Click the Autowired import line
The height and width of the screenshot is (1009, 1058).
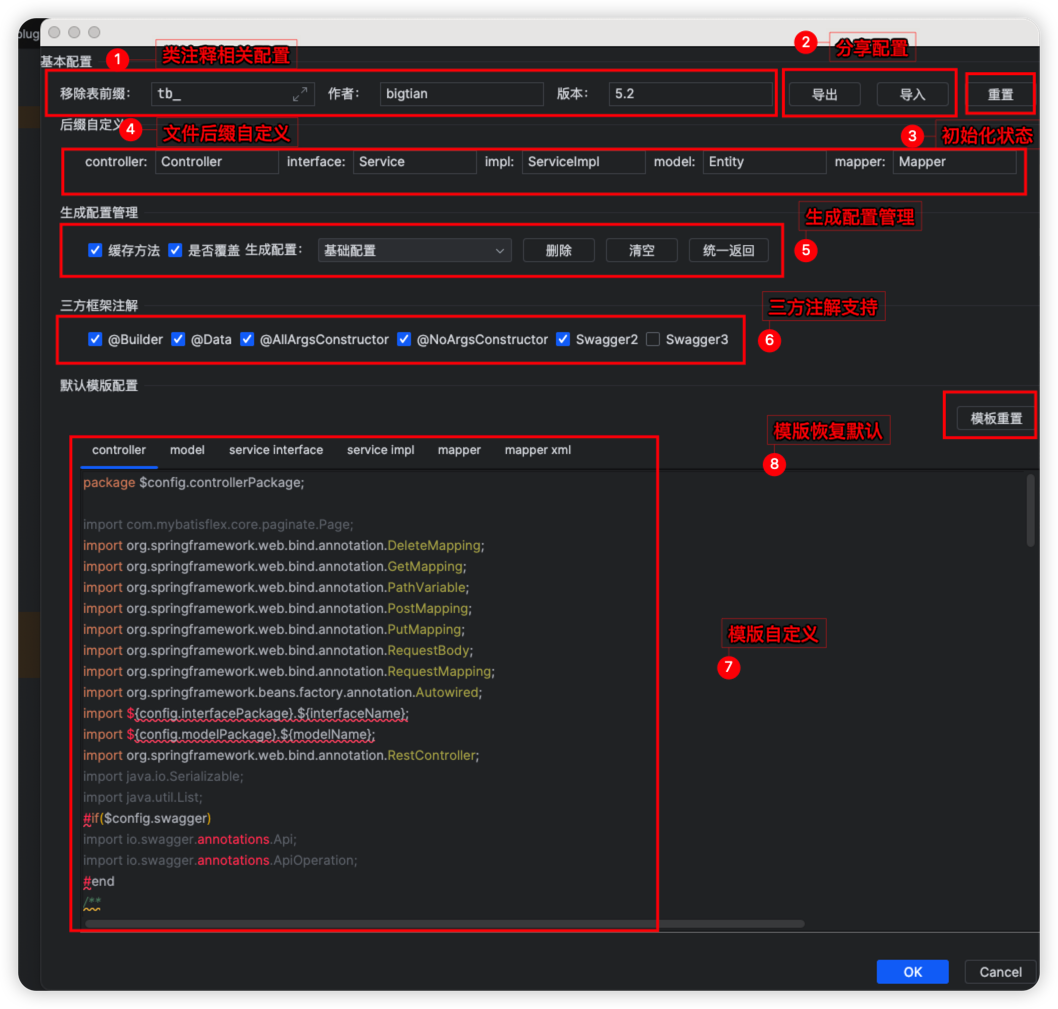click(283, 692)
